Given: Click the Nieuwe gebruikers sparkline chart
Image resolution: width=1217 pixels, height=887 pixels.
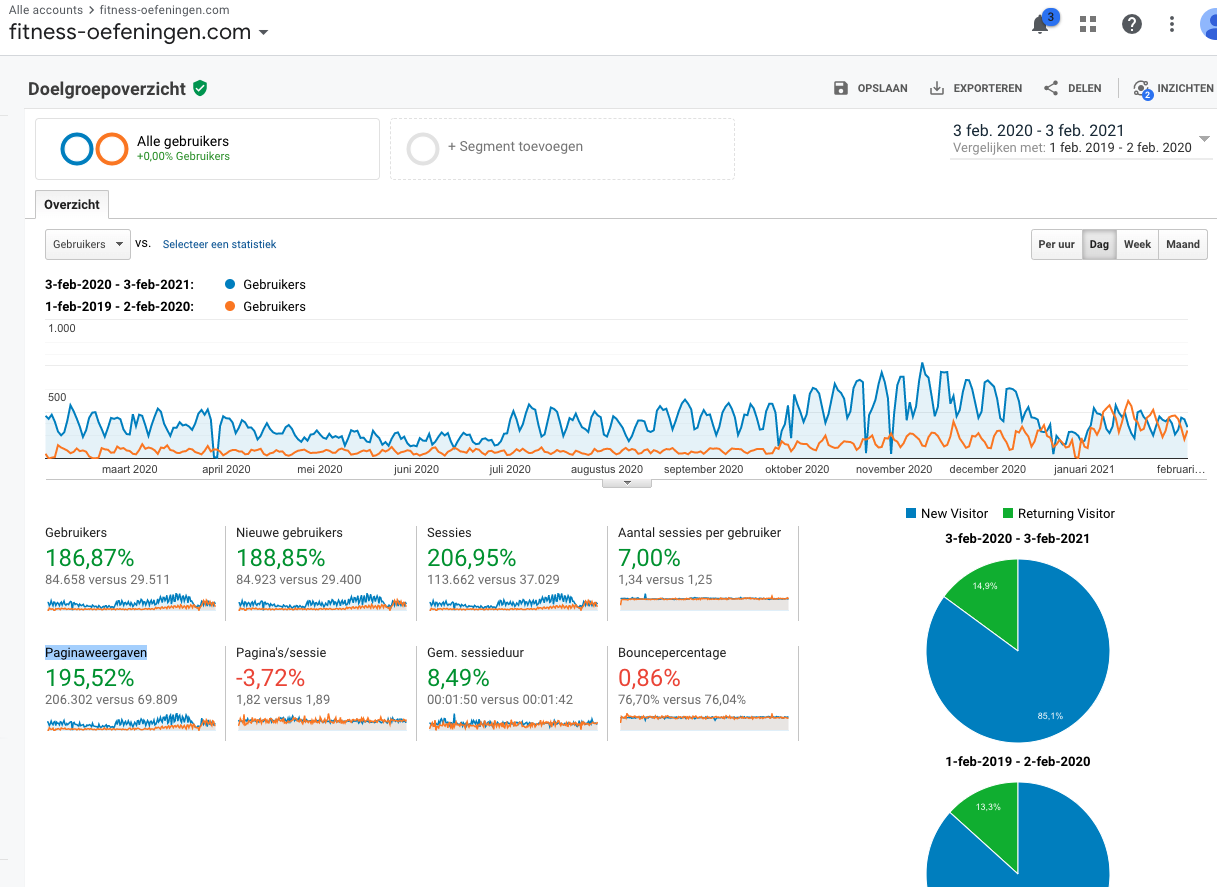Looking at the screenshot, I should (321, 601).
